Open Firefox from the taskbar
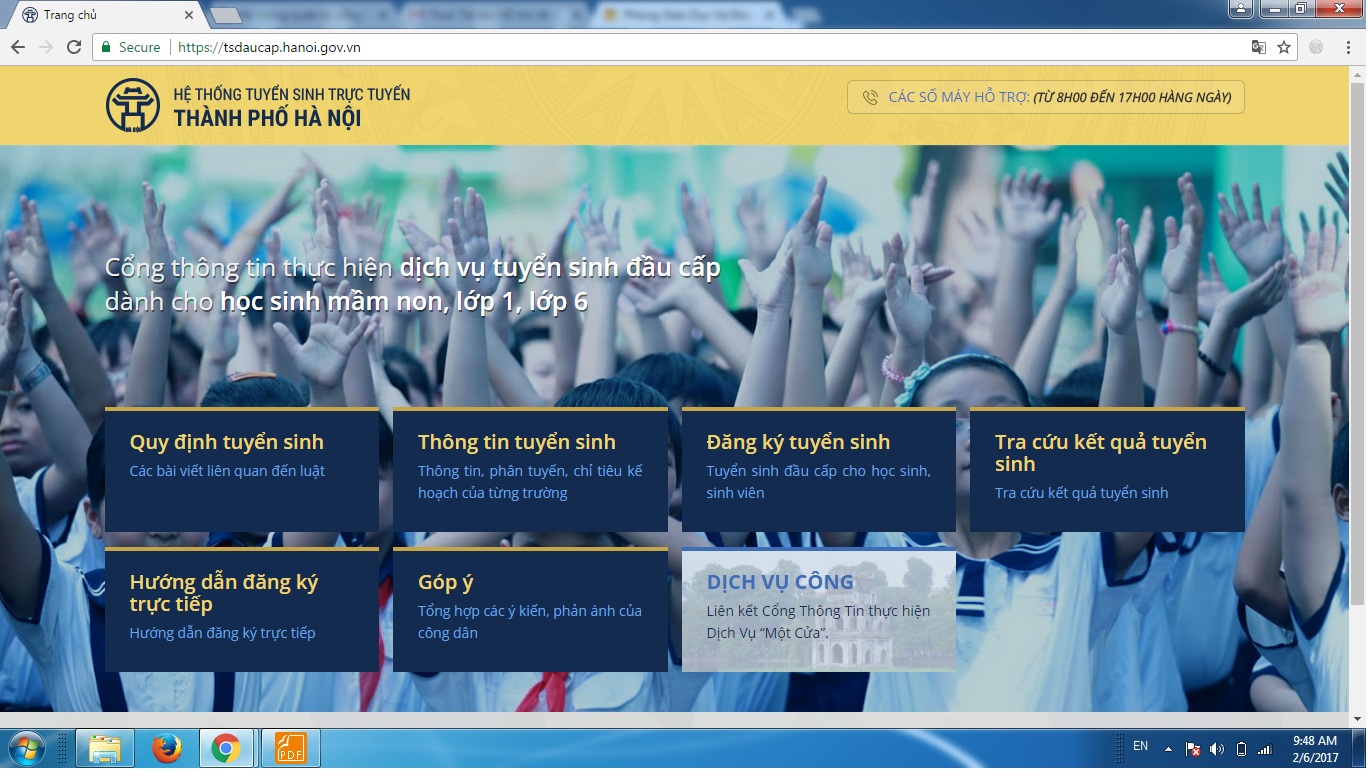This screenshot has width=1368, height=780. coord(167,748)
